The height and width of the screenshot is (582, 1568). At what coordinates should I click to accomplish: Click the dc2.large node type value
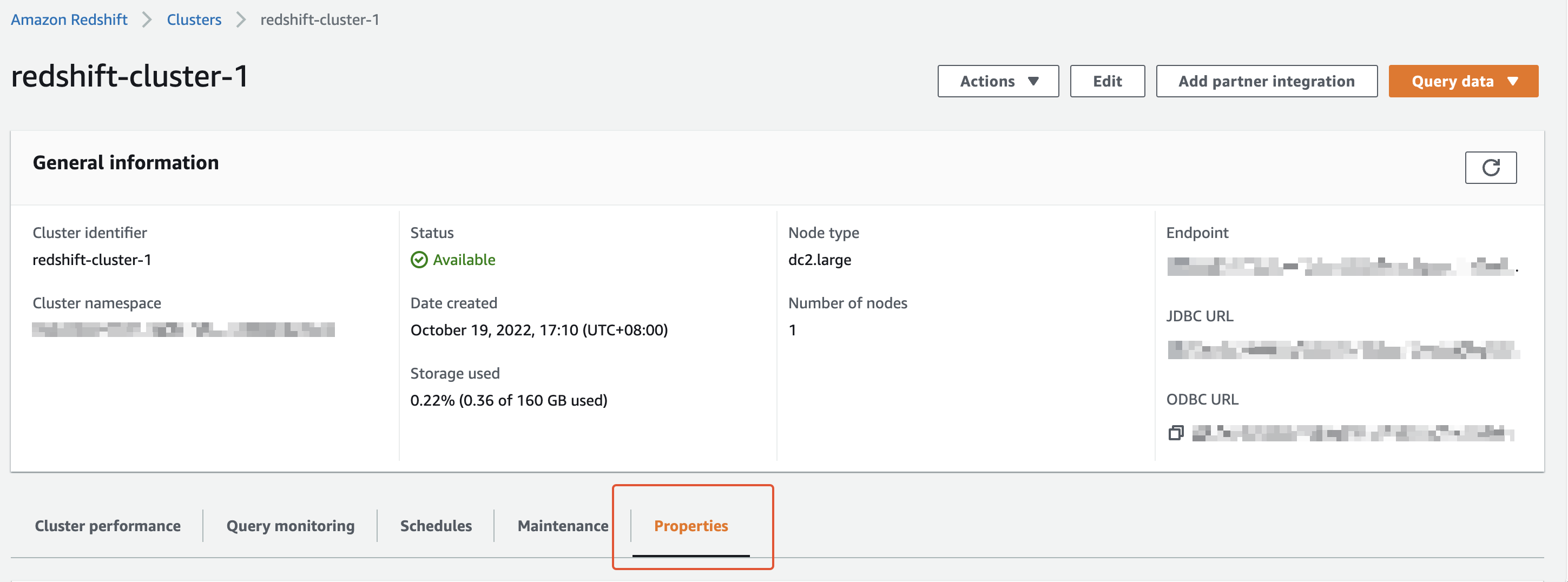819,260
